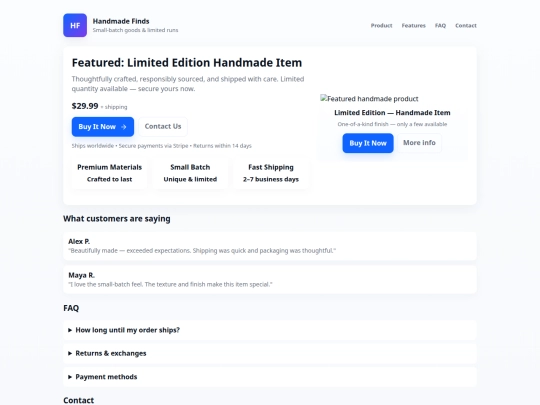Click Alex P. testimonial card
The width and height of the screenshot is (540, 405).
pos(270,246)
